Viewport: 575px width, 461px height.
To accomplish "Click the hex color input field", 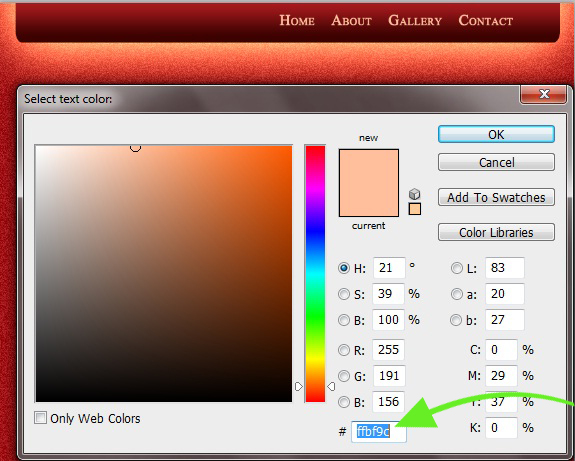I will pos(379,432).
